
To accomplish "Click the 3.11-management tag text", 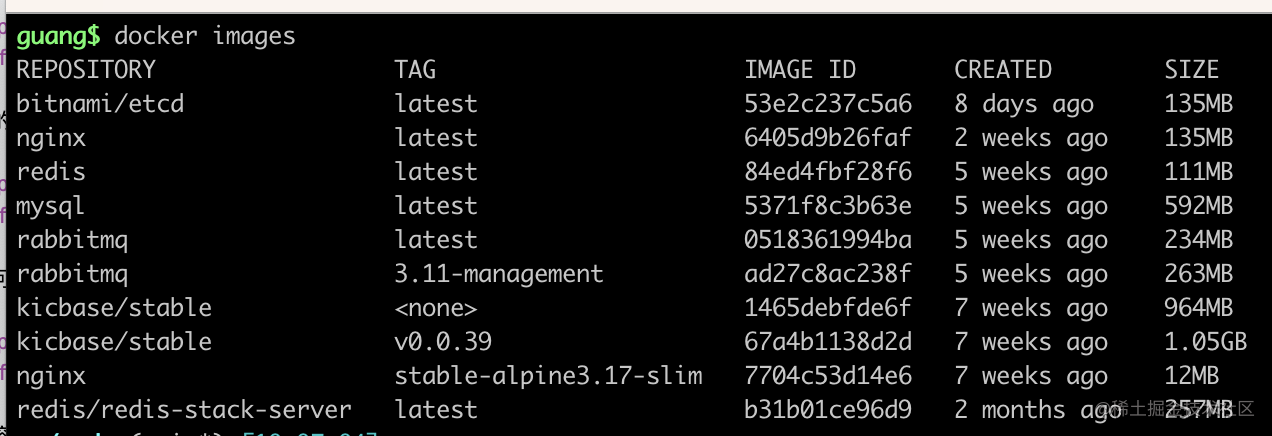I will pos(499,274).
